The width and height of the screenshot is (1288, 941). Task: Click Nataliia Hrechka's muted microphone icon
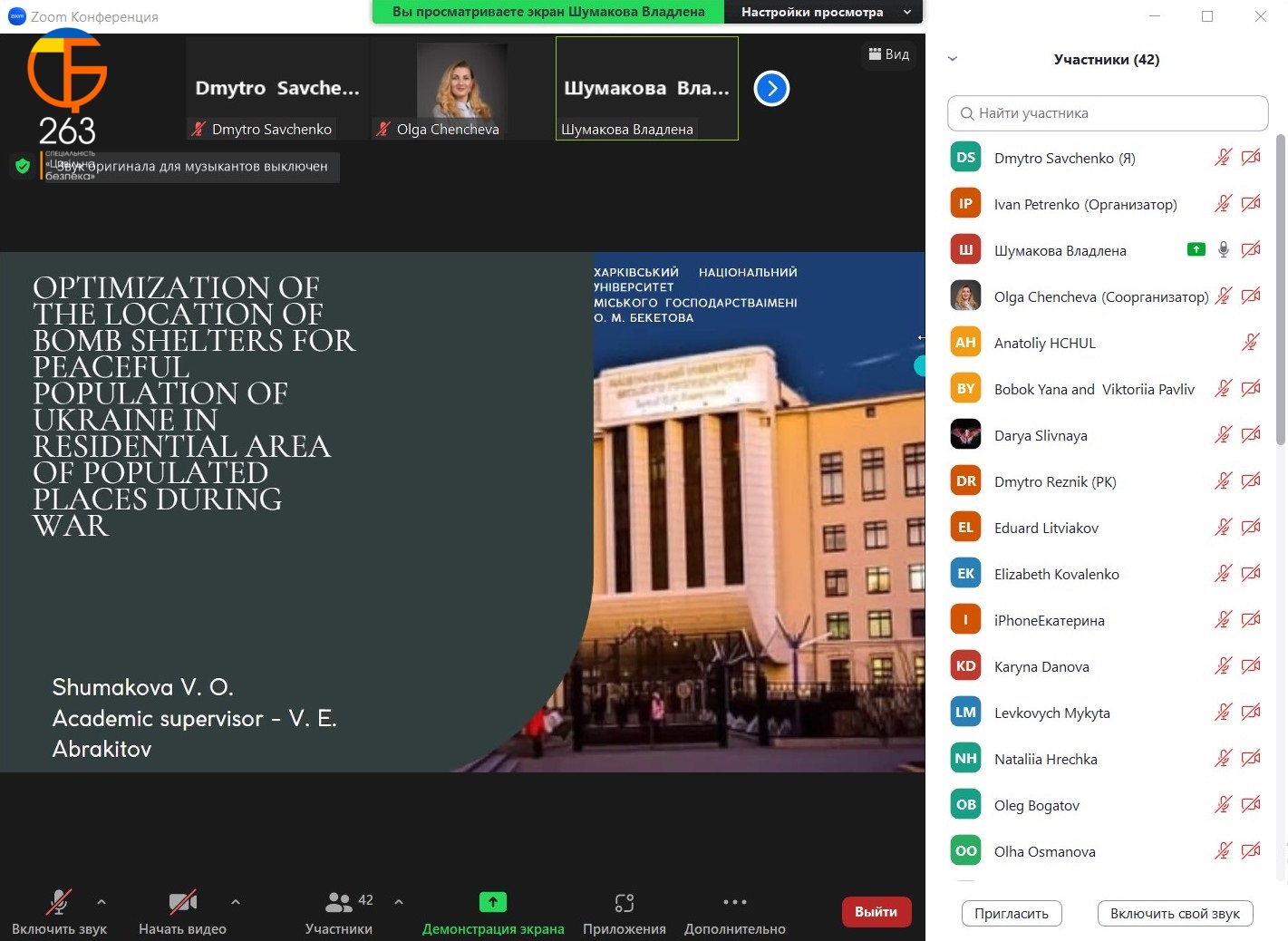(x=1224, y=759)
